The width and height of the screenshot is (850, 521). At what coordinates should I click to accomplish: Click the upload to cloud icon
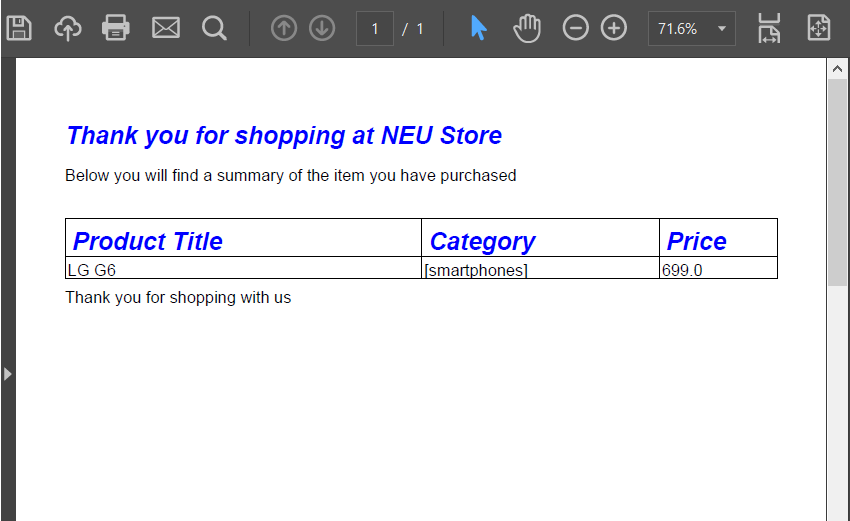coord(67,28)
